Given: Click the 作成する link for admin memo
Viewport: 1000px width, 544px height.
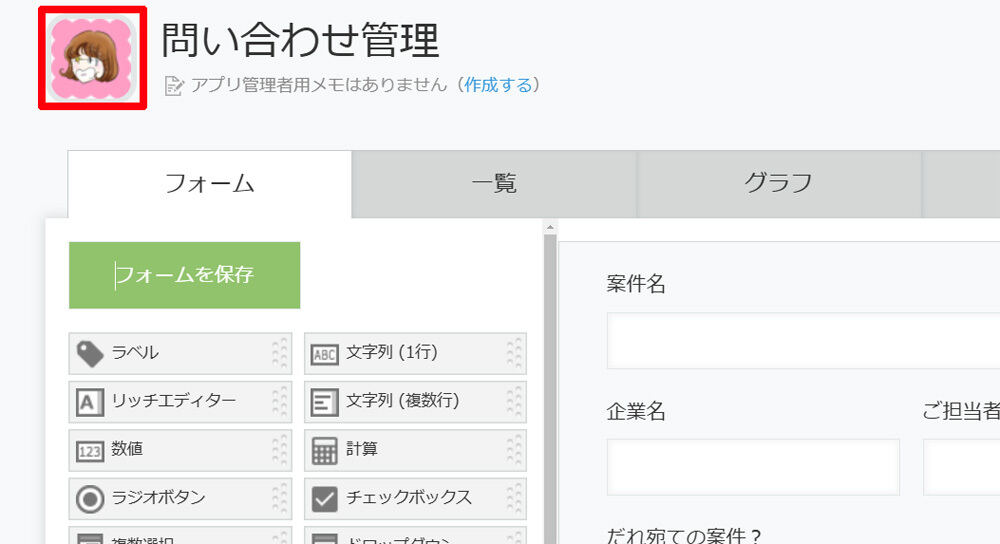Looking at the screenshot, I should [x=497, y=85].
